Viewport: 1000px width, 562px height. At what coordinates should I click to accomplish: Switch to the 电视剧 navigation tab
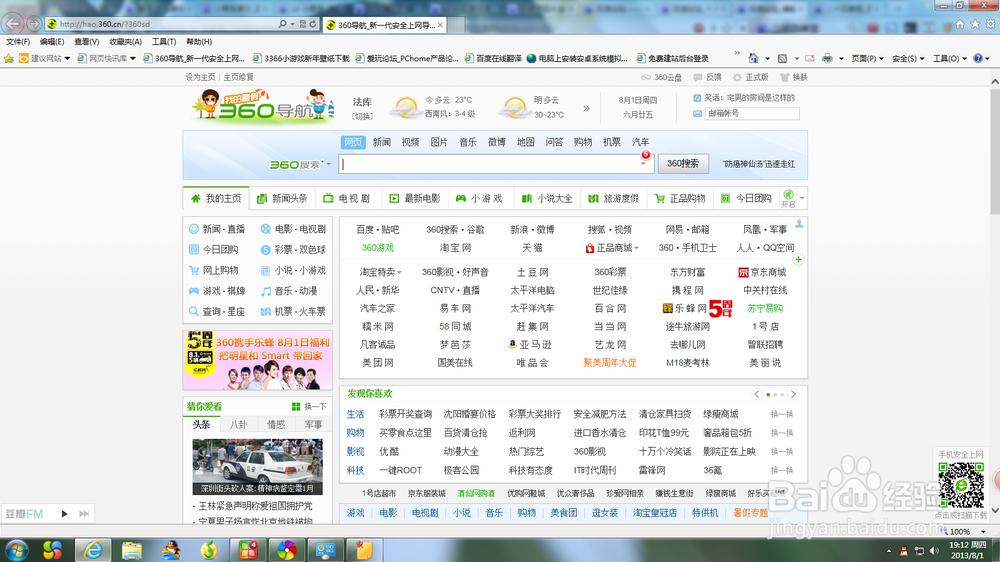[346, 198]
